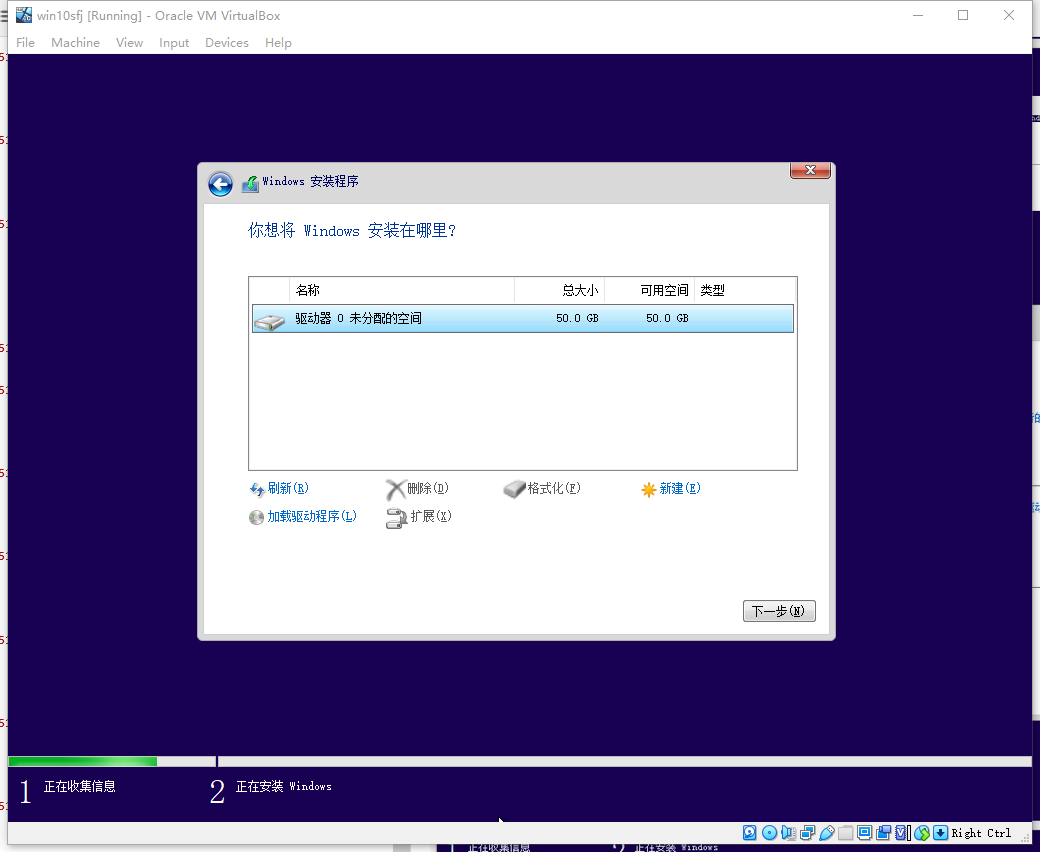This screenshot has height=852, width=1040.
Task: Click the format drive icon
Action: tap(514, 489)
